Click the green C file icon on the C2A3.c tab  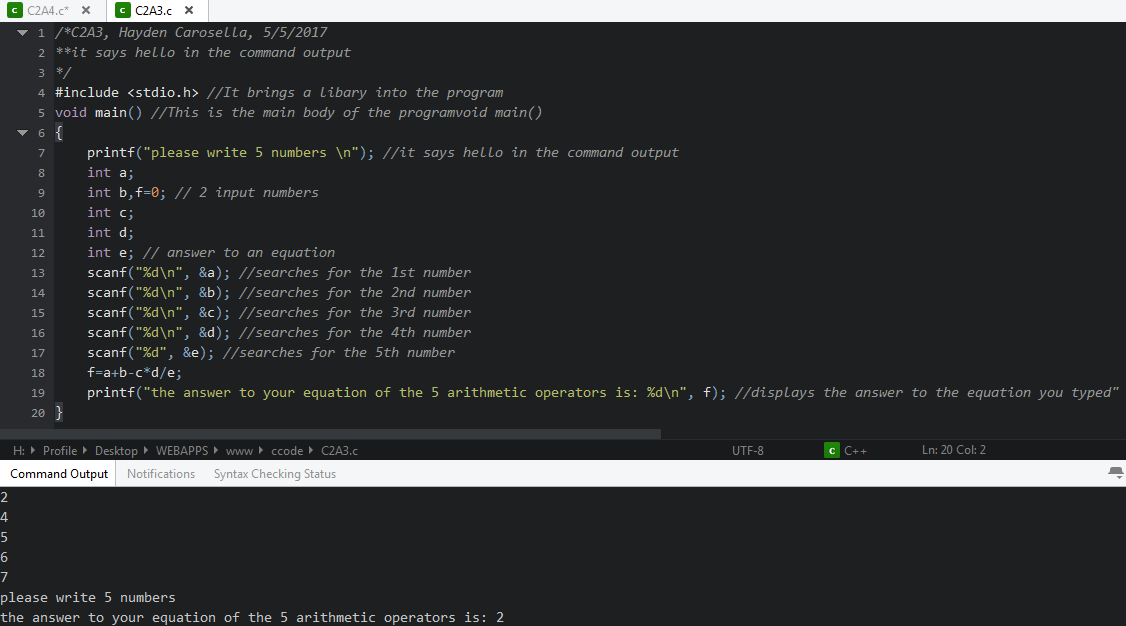123,9
